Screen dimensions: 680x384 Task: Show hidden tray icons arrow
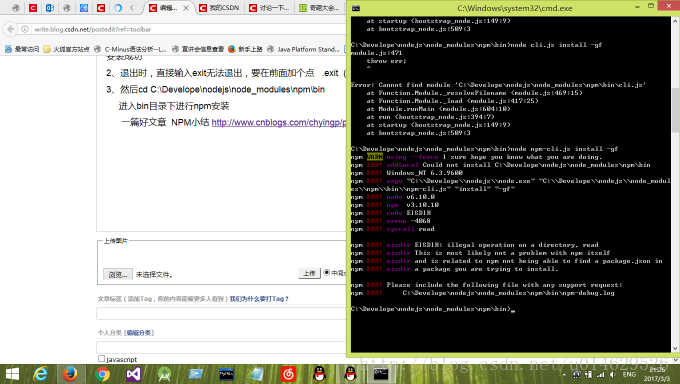564,375
